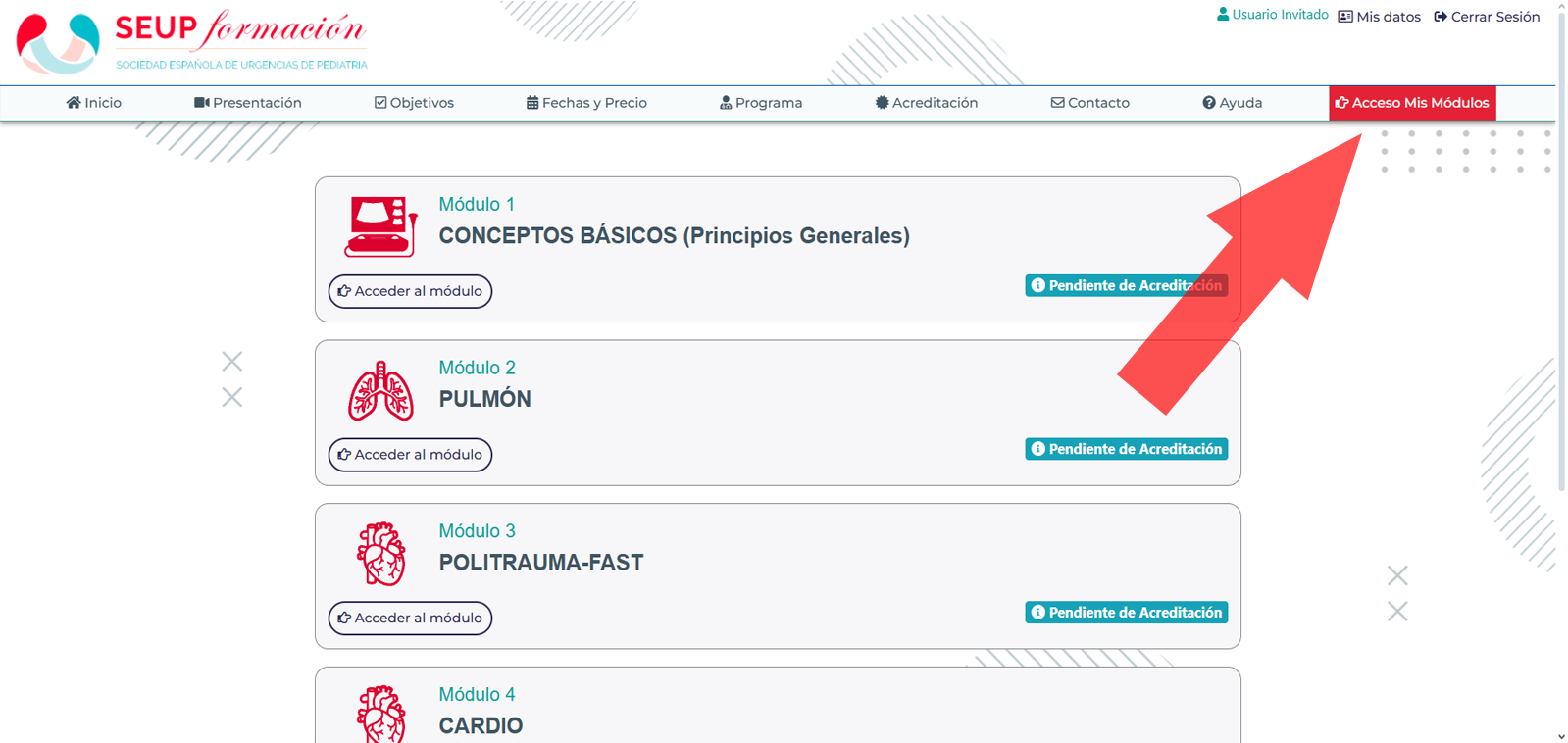
Task: Open the Fechas y Precio menu item
Action: pos(586,103)
